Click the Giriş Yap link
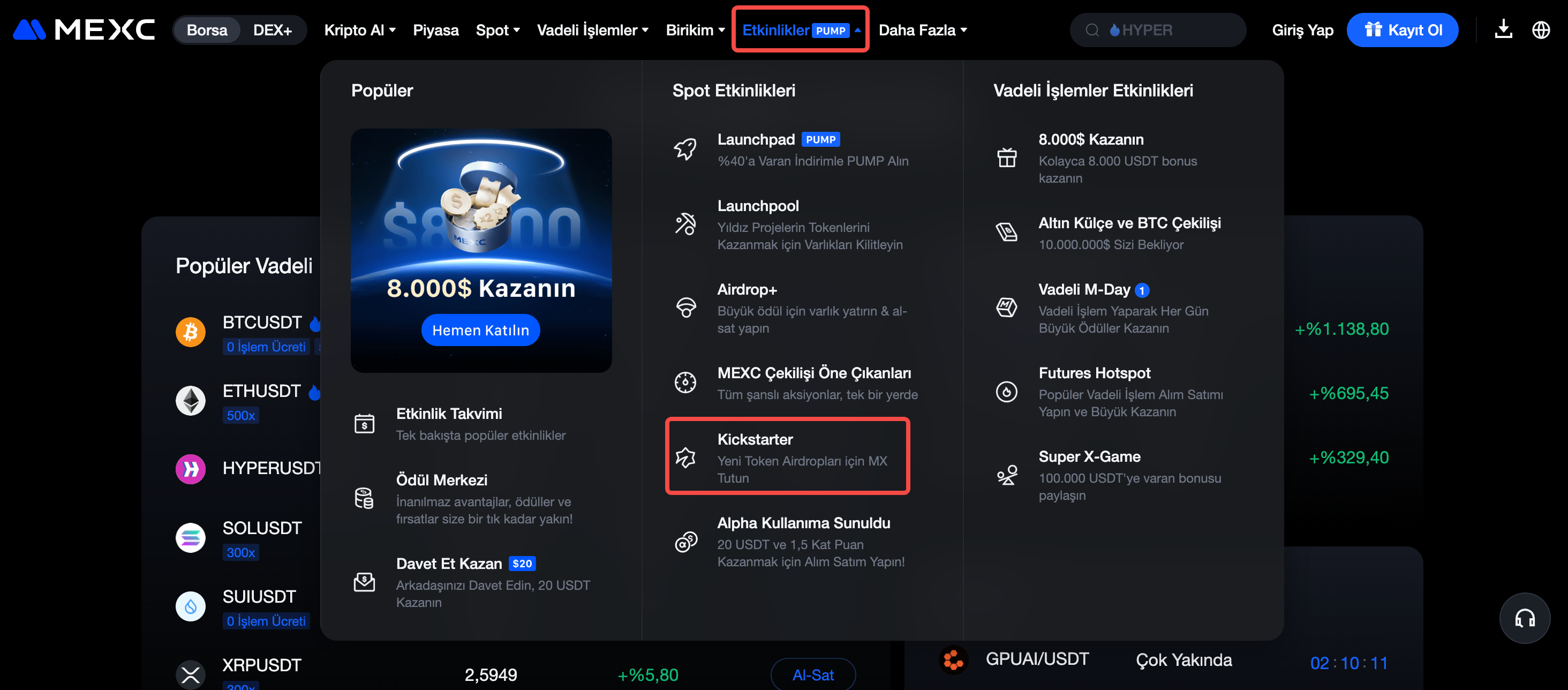This screenshot has width=1568, height=690. click(1302, 30)
